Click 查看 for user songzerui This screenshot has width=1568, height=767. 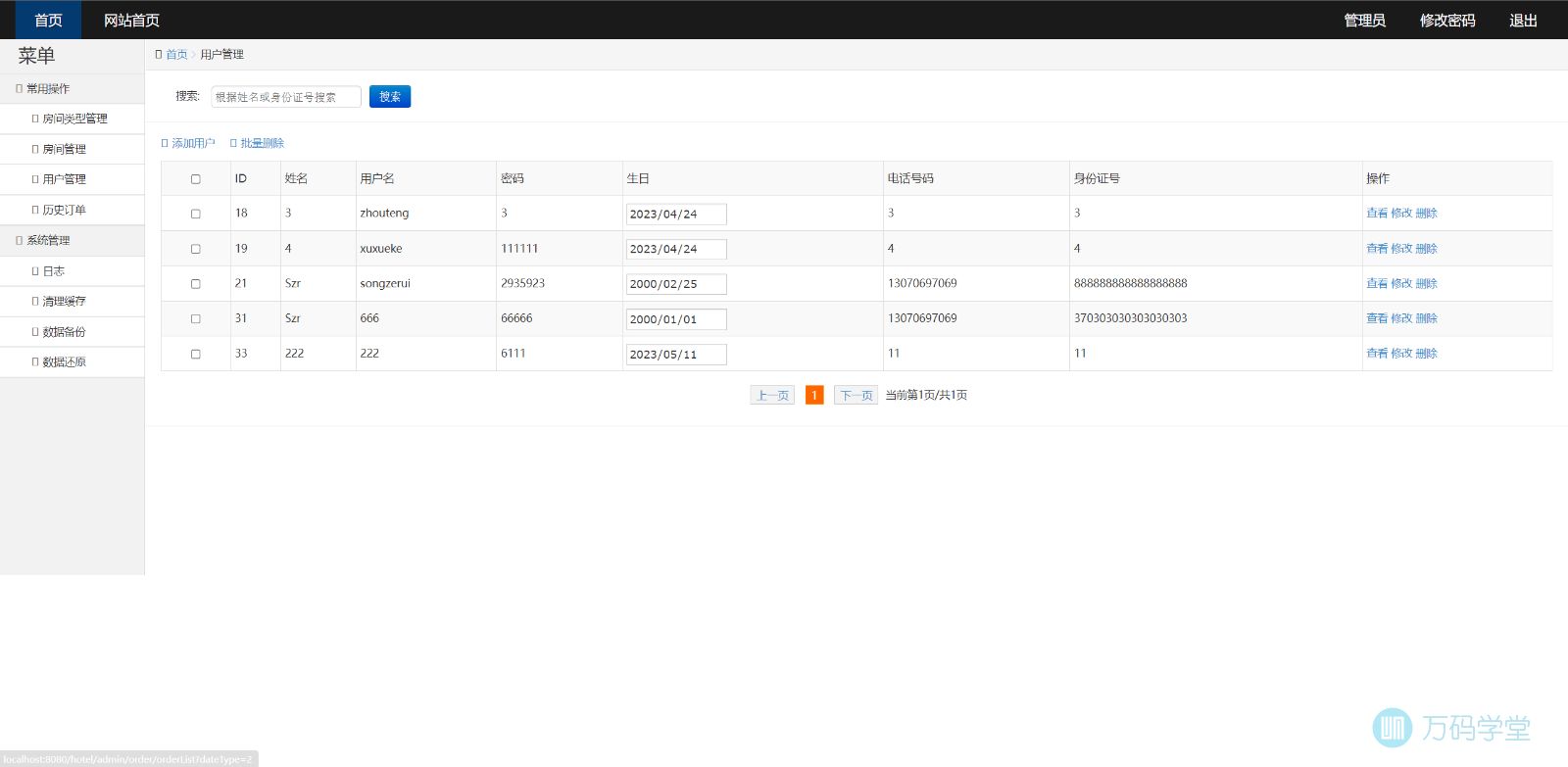click(x=1377, y=283)
